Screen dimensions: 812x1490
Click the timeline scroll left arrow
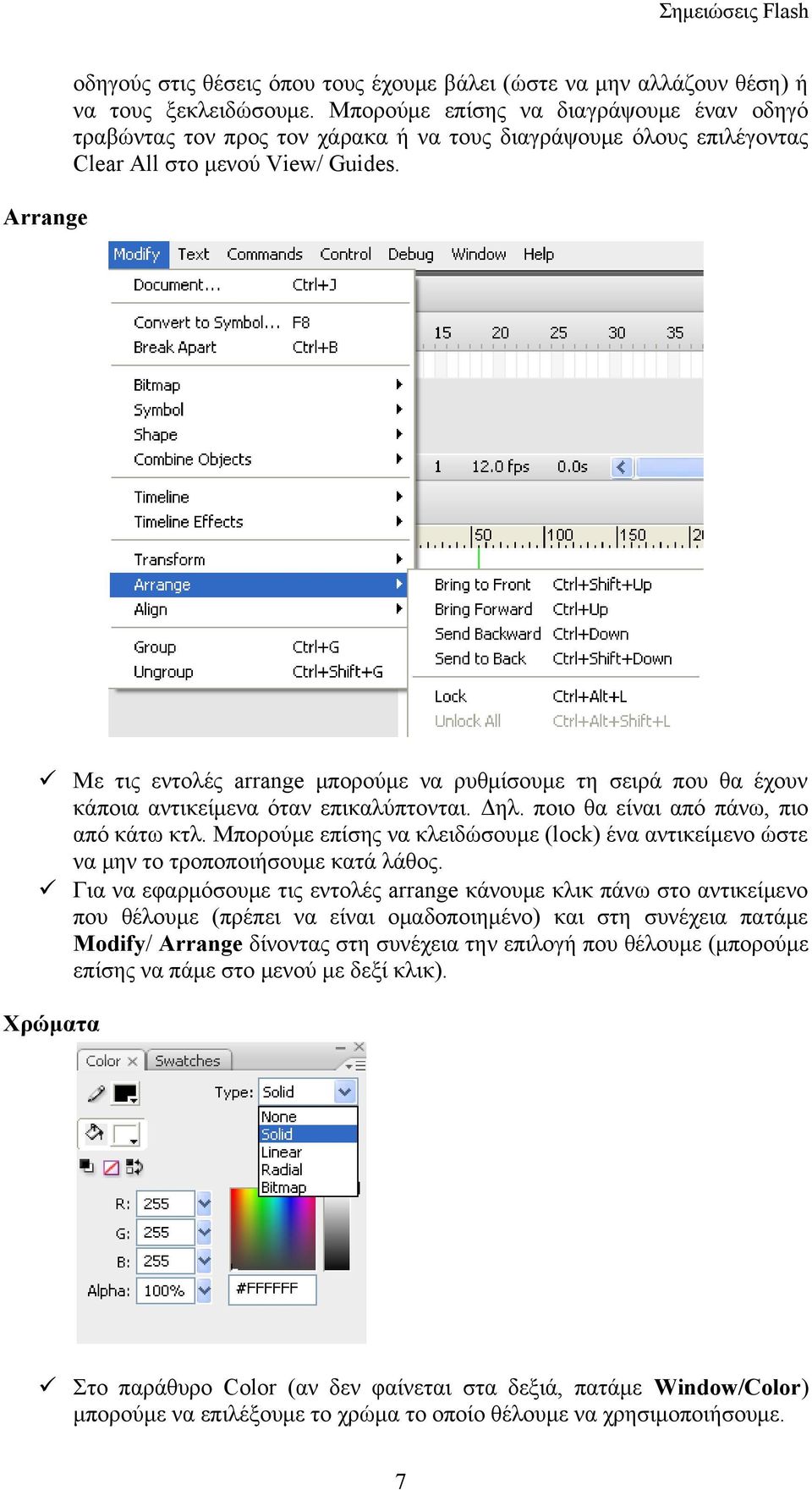pyautogui.click(x=622, y=466)
